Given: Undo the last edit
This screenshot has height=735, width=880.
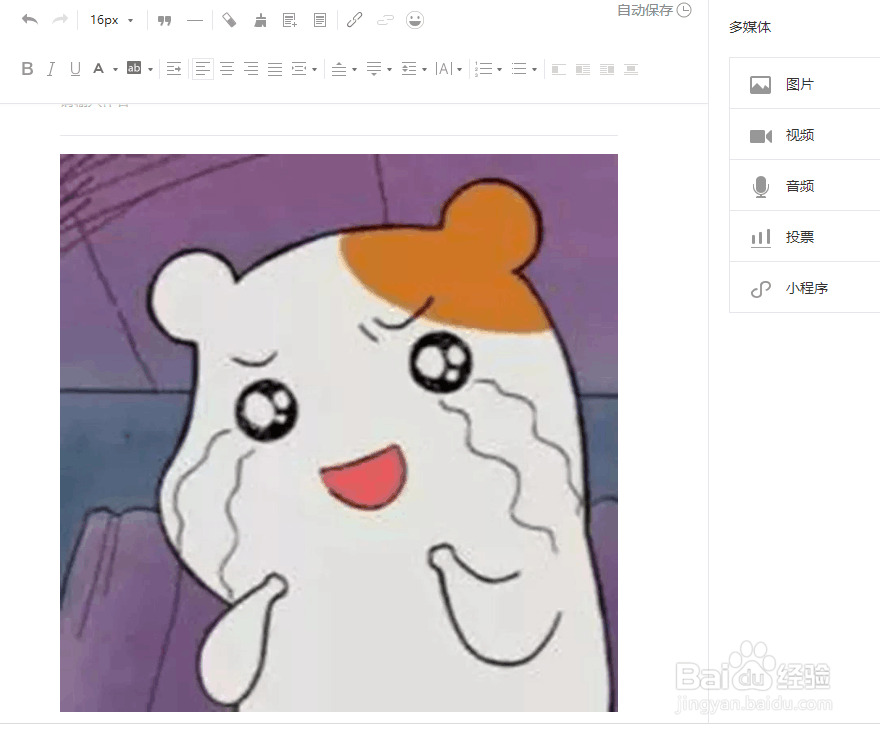Looking at the screenshot, I should [x=30, y=20].
